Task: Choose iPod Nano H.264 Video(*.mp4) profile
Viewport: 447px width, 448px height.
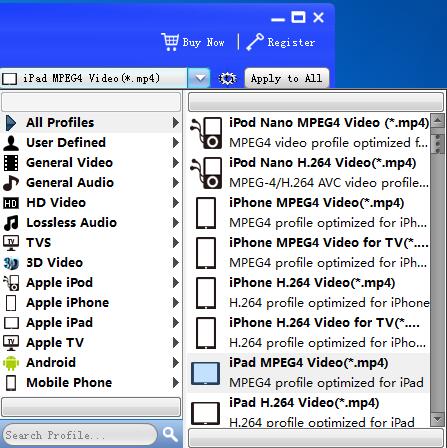Action: coord(308,173)
